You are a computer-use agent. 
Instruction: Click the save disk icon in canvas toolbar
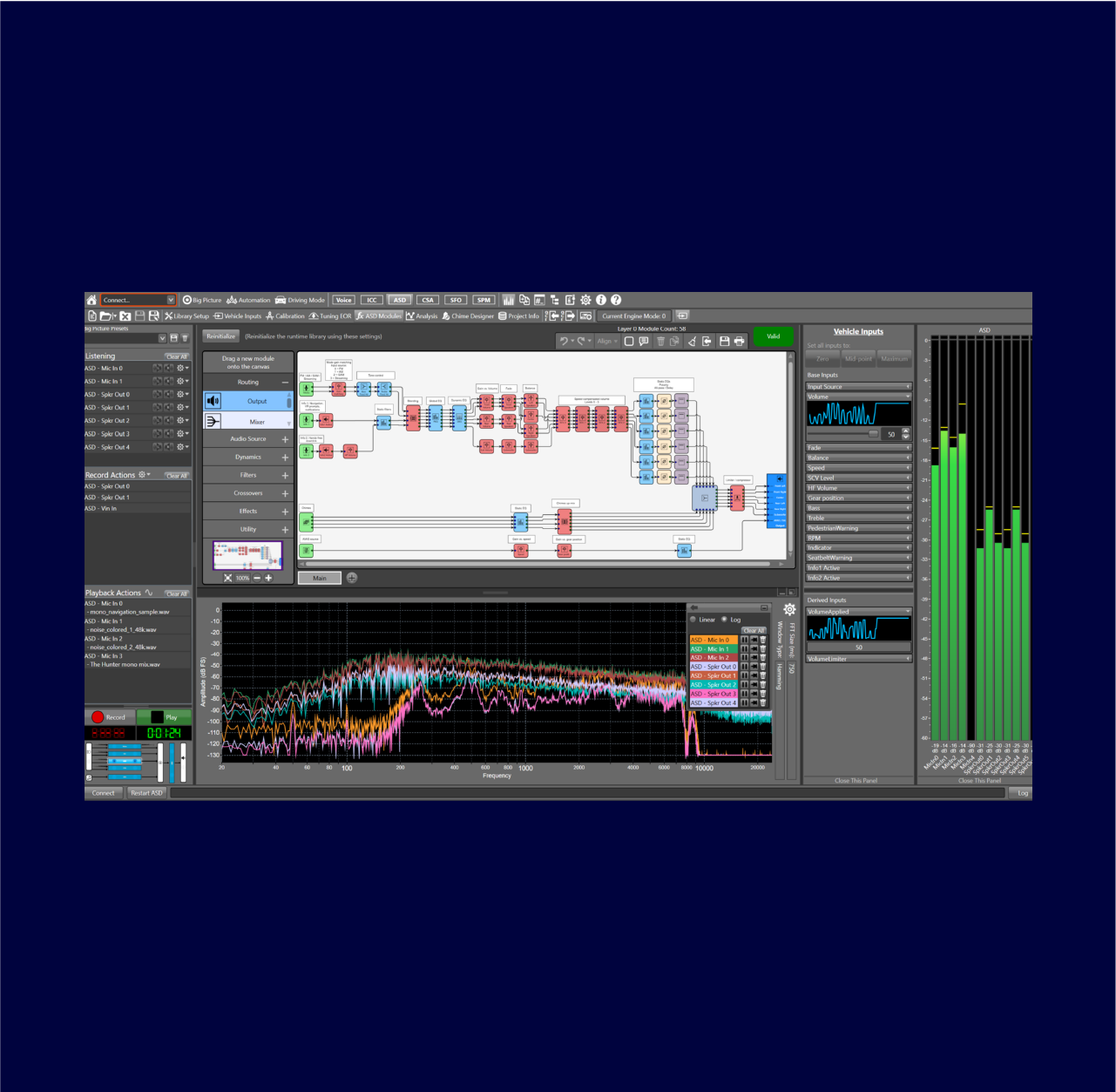[724, 341]
